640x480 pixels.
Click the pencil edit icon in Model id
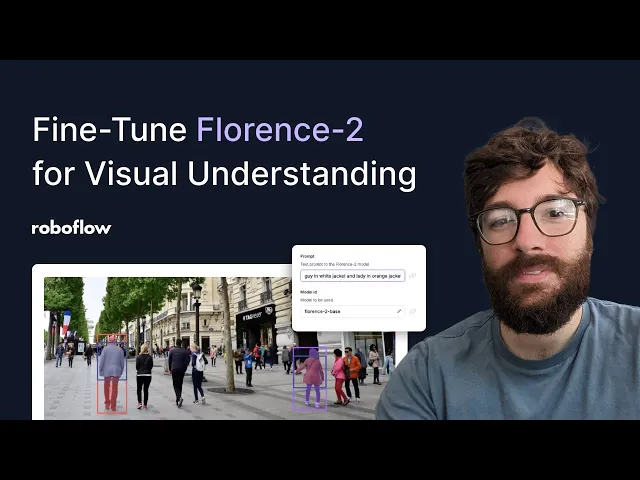399,311
